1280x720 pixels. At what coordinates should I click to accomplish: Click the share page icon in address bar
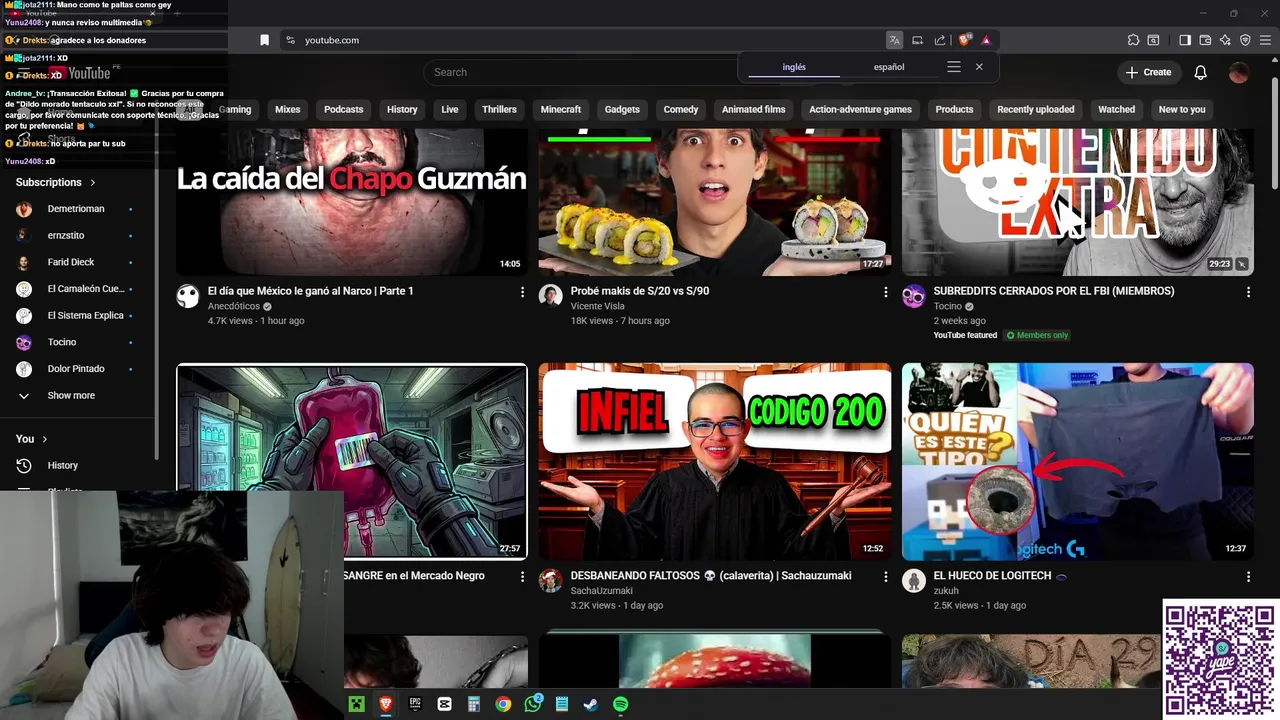940,40
